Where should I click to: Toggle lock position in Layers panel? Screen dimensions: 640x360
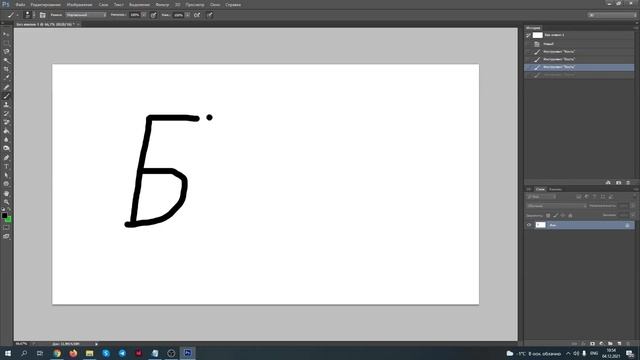tap(563, 215)
